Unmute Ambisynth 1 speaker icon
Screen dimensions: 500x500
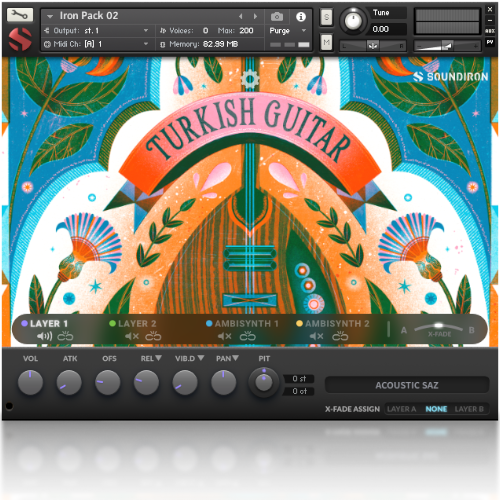coord(225,336)
